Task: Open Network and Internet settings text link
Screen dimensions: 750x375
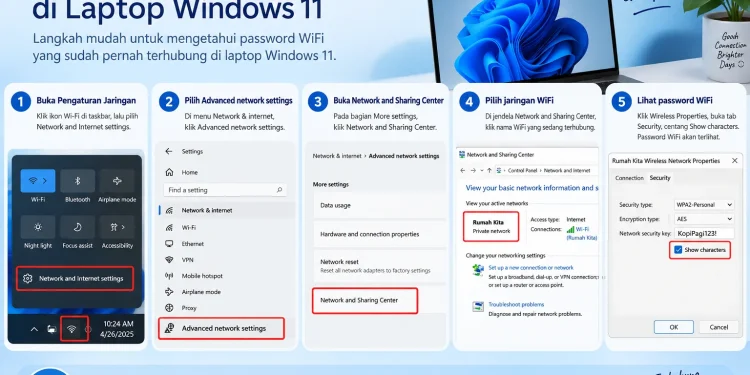Action: point(81,278)
